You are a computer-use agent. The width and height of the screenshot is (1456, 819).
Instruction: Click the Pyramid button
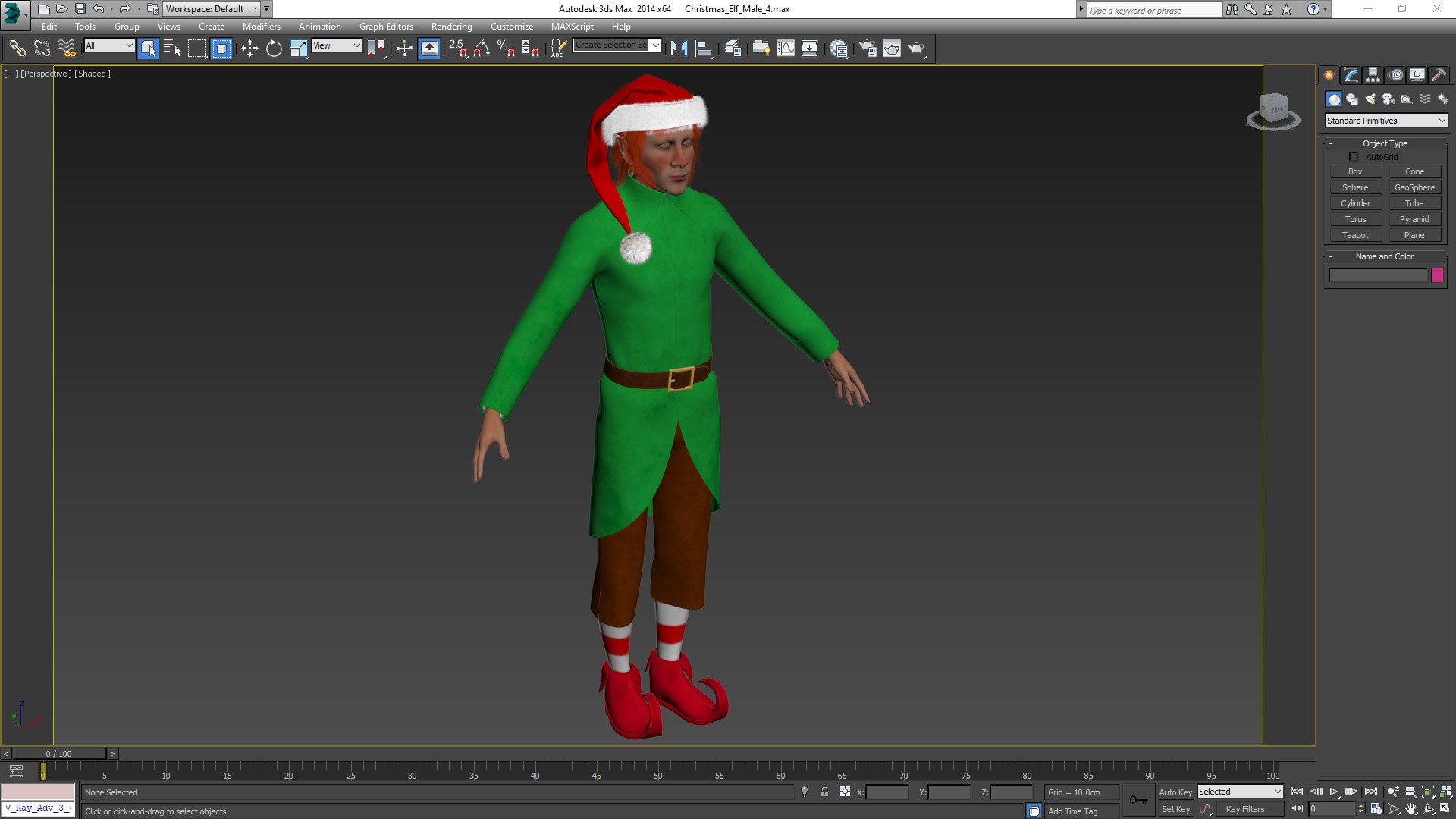pos(1414,219)
